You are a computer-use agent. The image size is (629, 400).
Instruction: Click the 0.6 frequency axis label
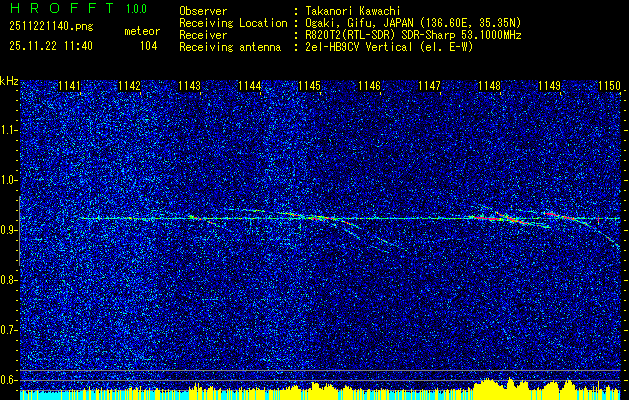click(8, 380)
